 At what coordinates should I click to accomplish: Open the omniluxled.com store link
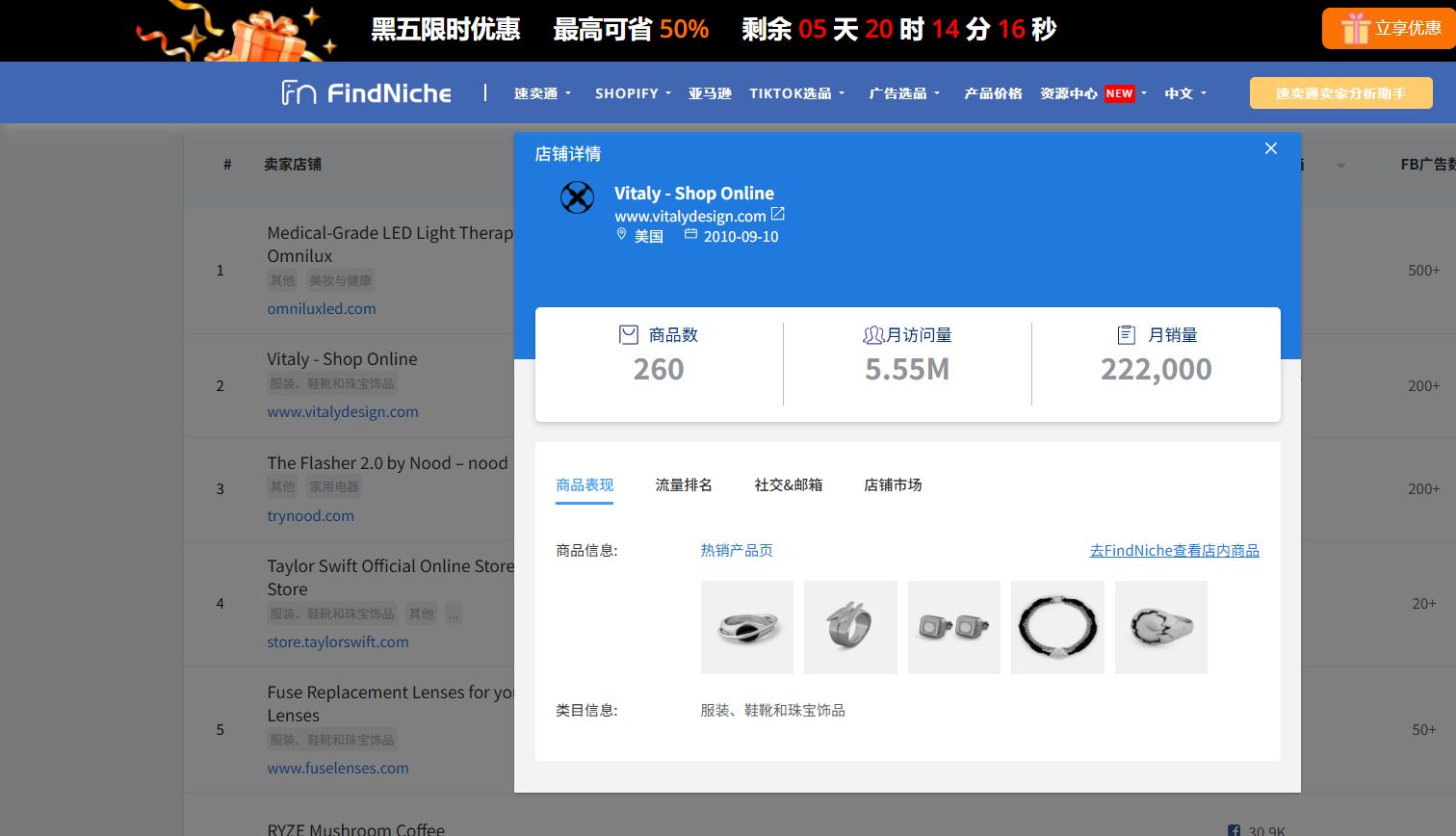click(322, 308)
